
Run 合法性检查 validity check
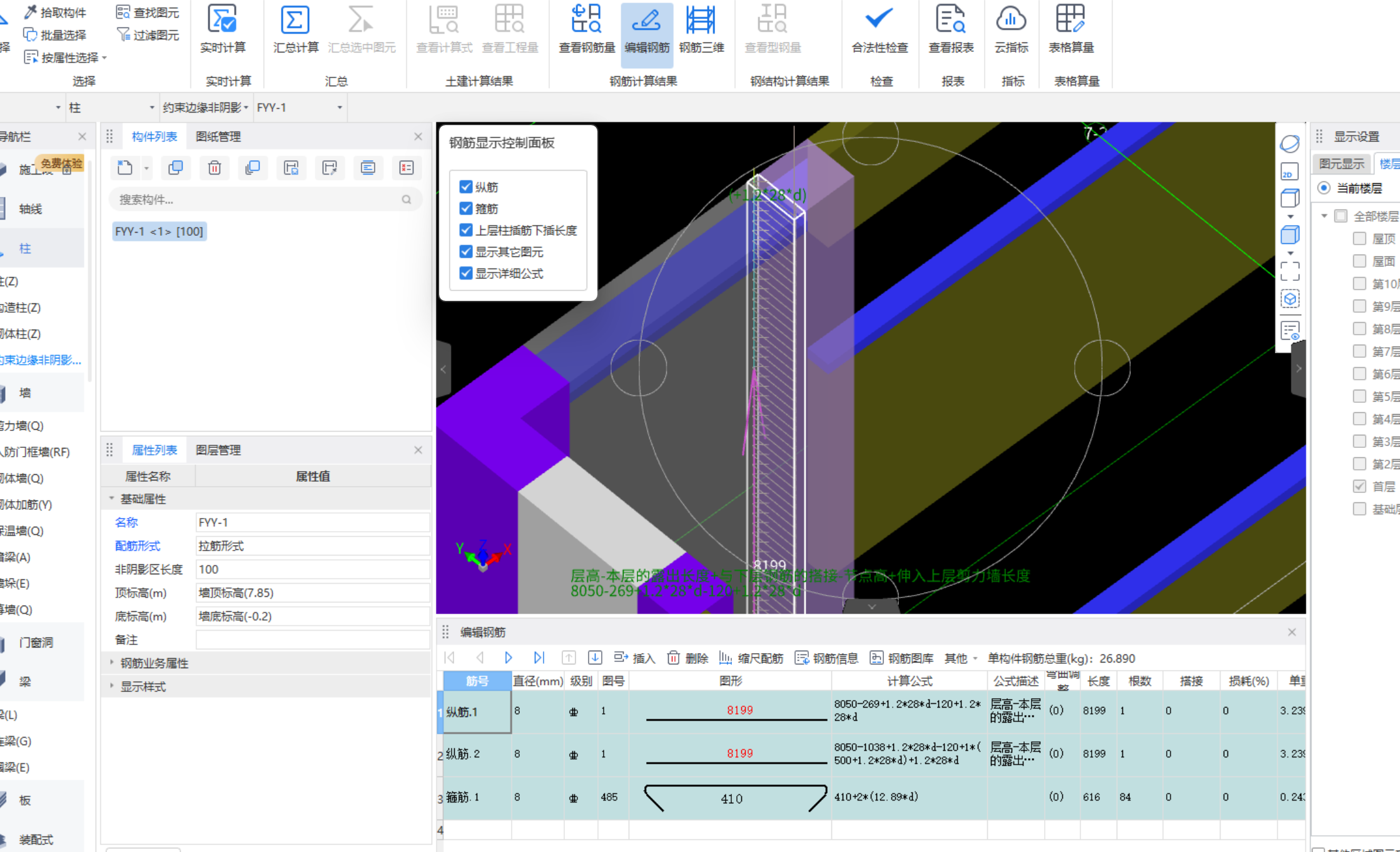coord(880,29)
